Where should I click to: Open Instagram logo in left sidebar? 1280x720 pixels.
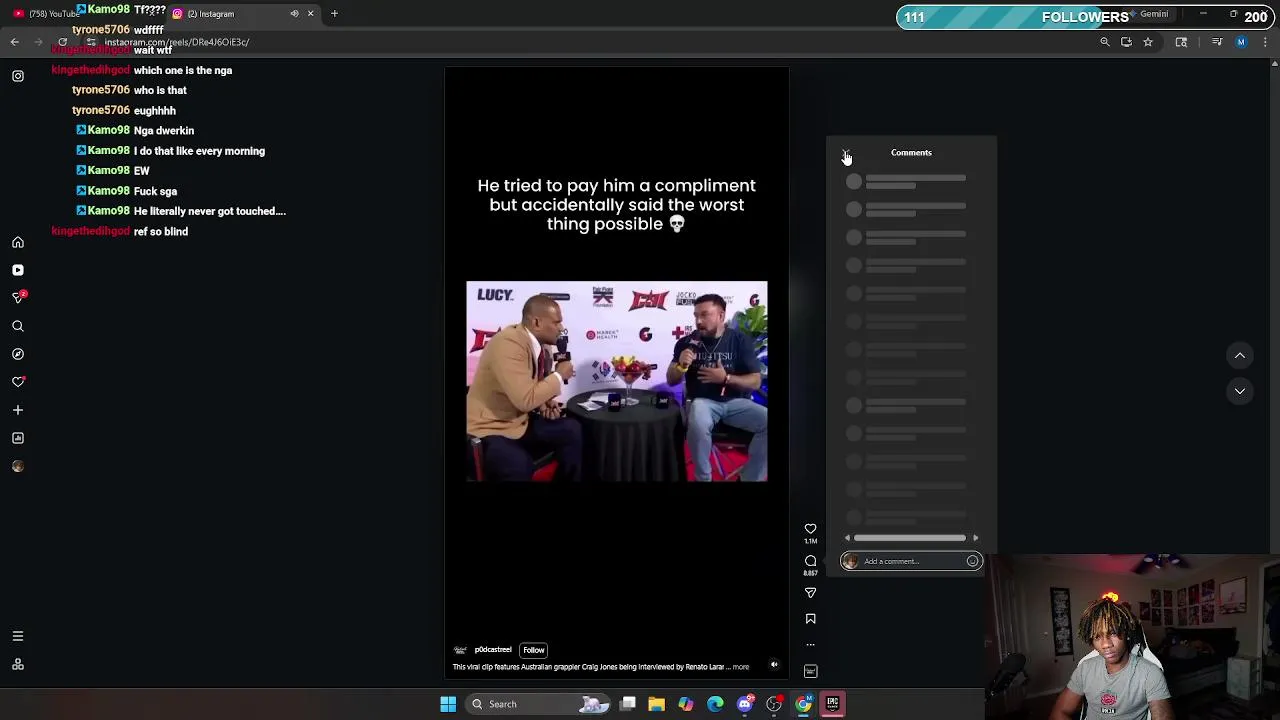pos(18,76)
